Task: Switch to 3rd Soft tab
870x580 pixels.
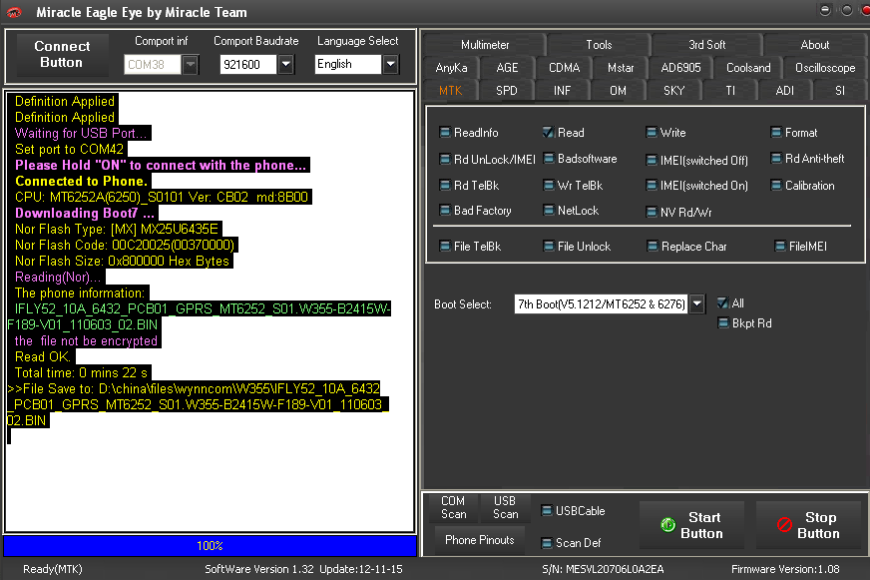Action: (x=706, y=45)
